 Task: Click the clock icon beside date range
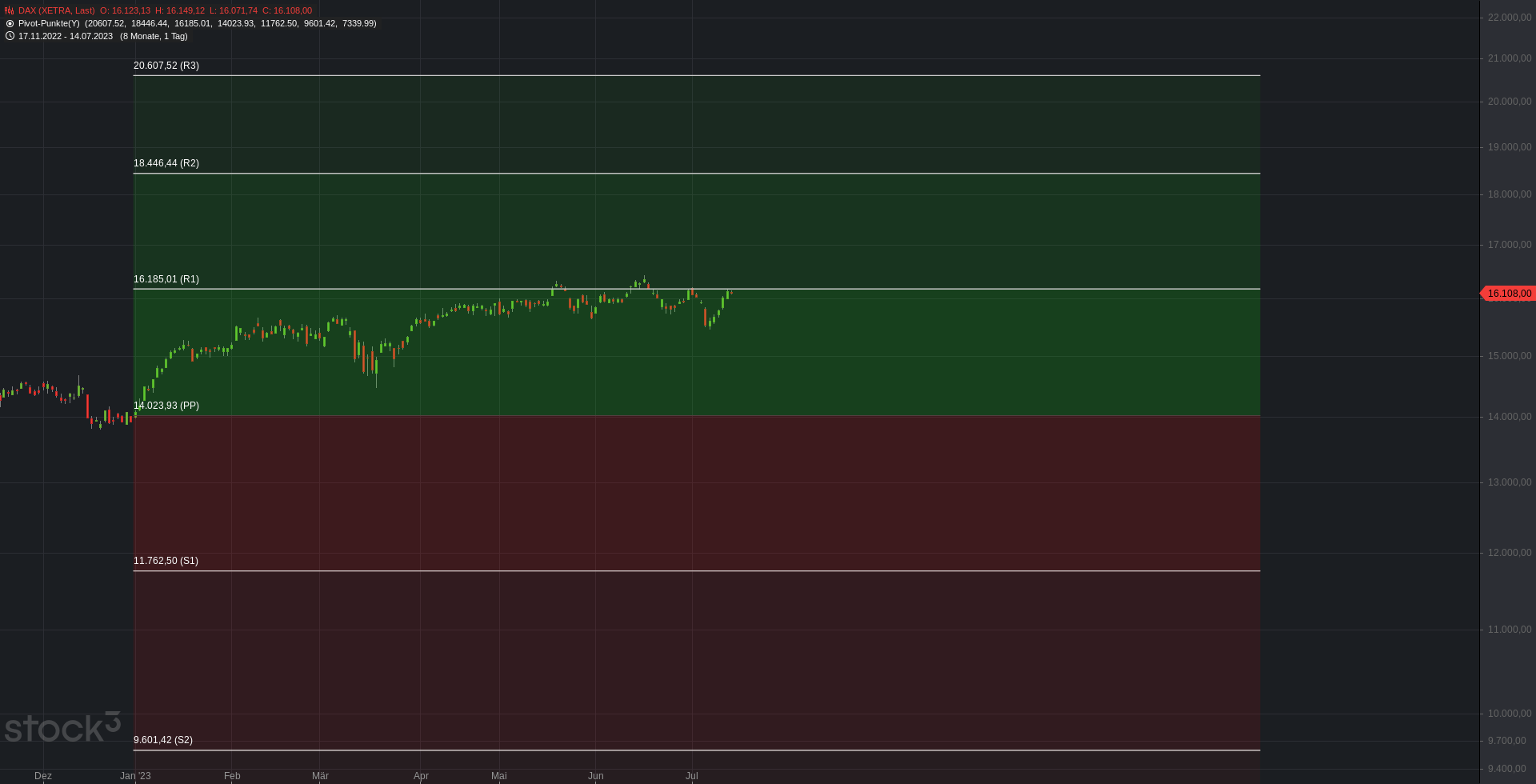pos(10,36)
